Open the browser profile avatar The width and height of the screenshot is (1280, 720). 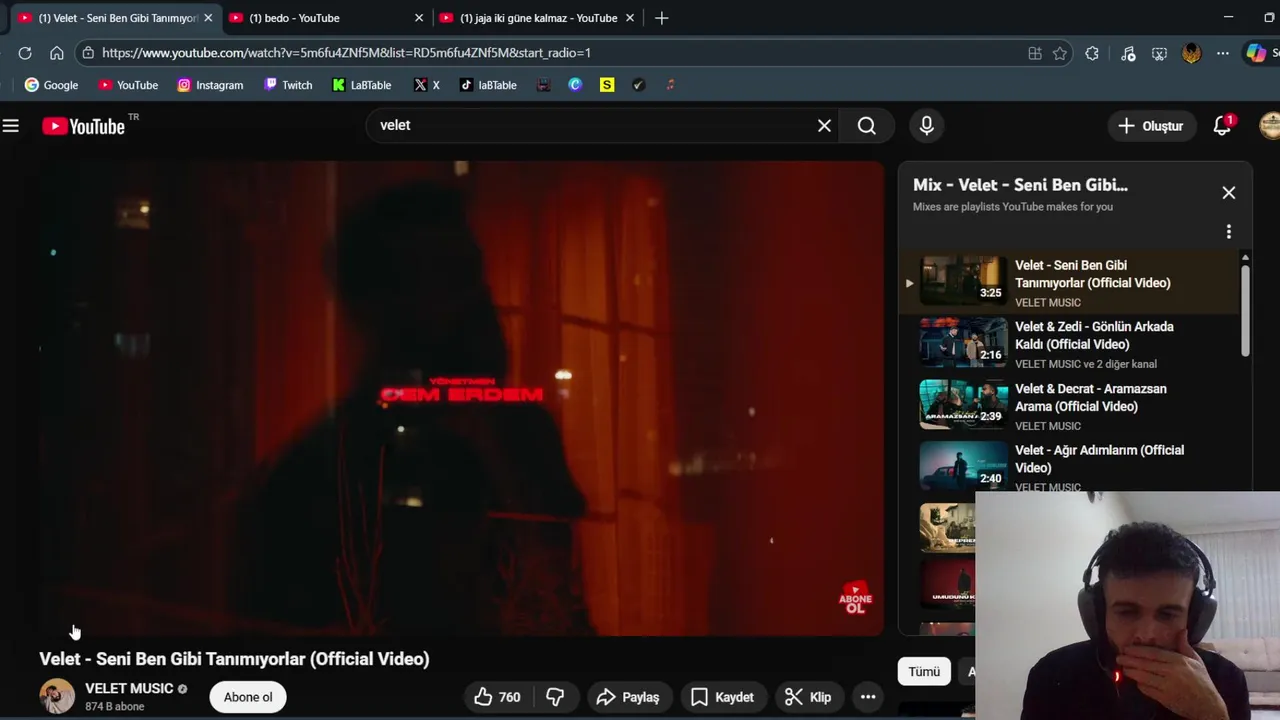[1191, 53]
